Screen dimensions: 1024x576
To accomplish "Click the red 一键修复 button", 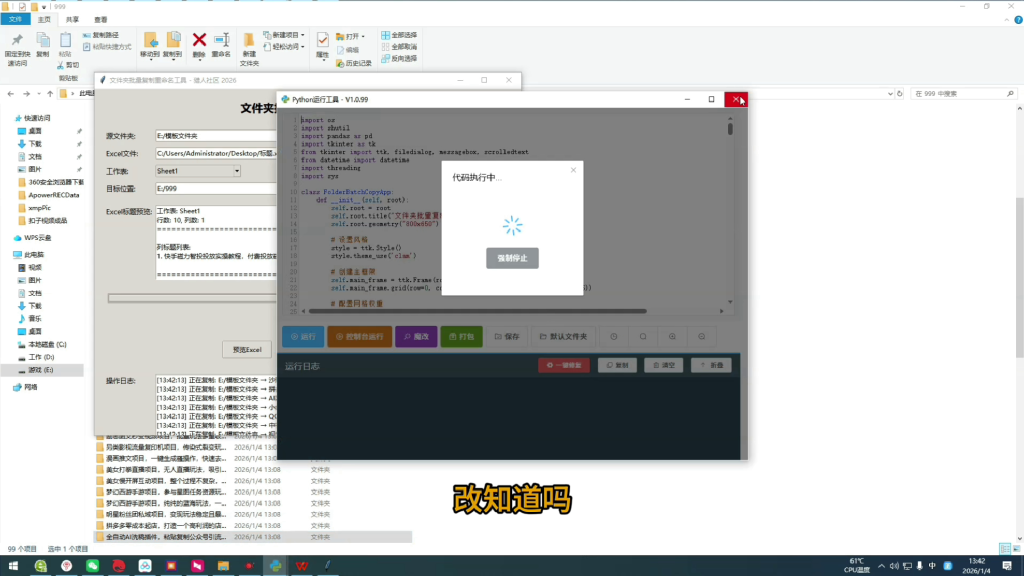I will [564, 366].
